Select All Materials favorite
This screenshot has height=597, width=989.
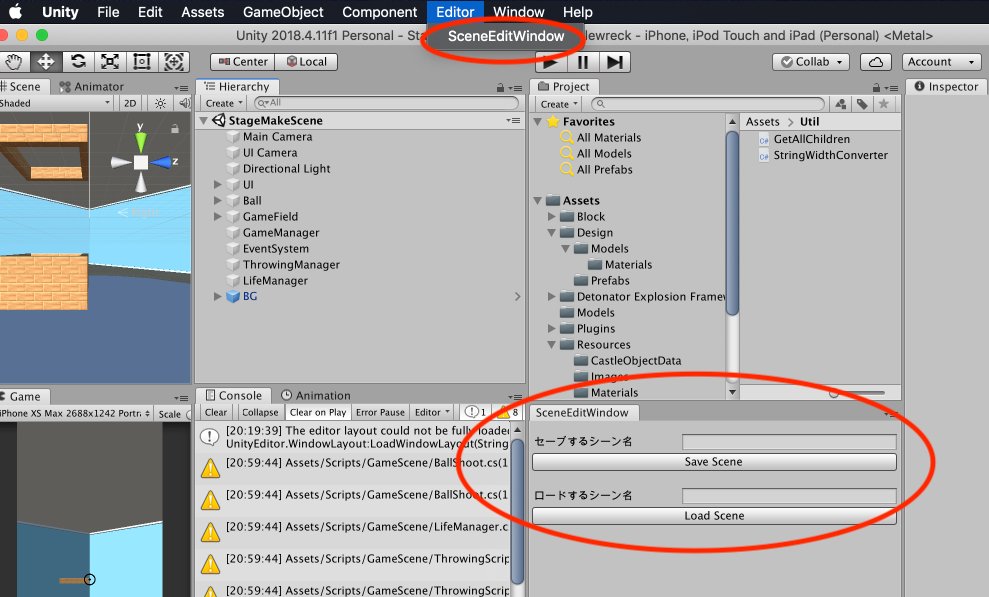pos(609,137)
